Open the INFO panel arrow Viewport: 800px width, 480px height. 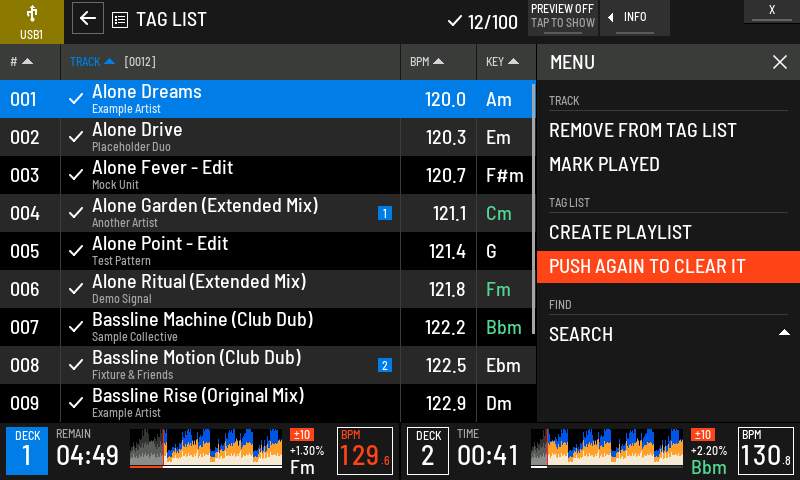coord(635,18)
